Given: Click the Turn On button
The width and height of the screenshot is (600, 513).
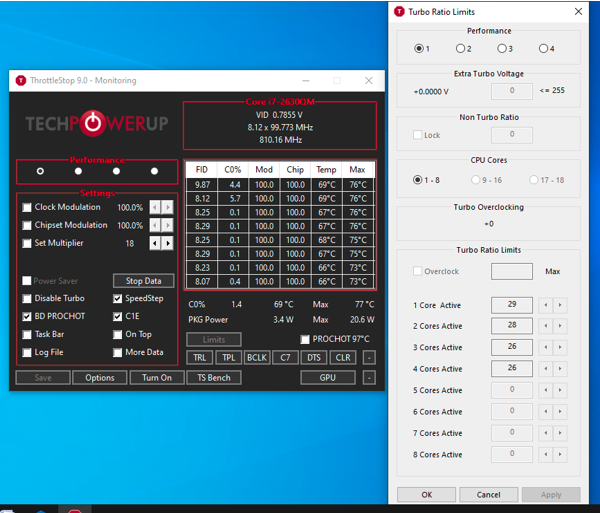Looking at the screenshot, I should coord(157,378).
